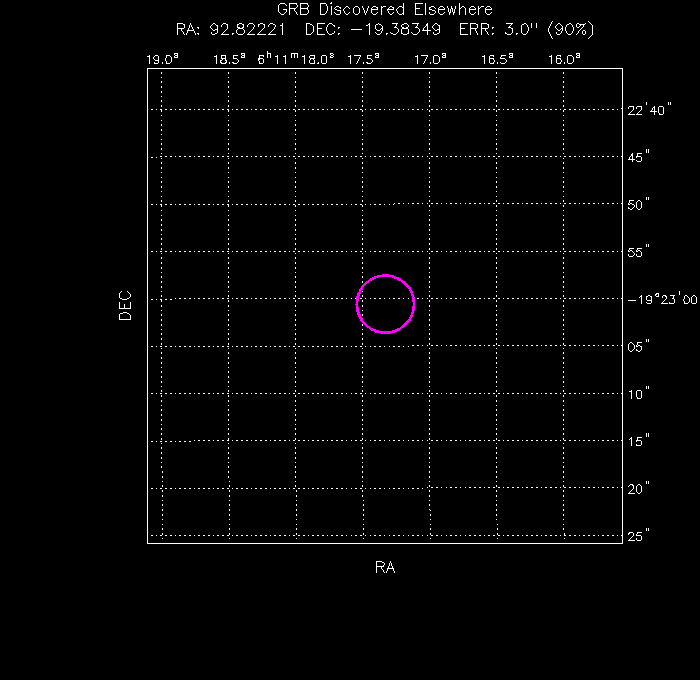Click the 16.0s RA axis label
Image resolution: width=700 pixels, height=680 pixels.
pyautogui.click(x=564, y=59)
